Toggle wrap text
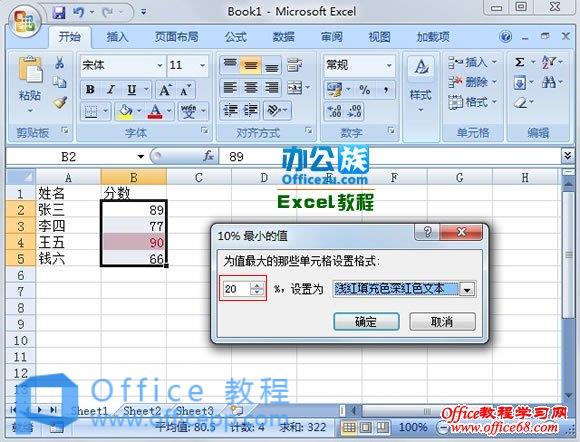The width and height of the screenshot is (580, 442). point(294,65)
